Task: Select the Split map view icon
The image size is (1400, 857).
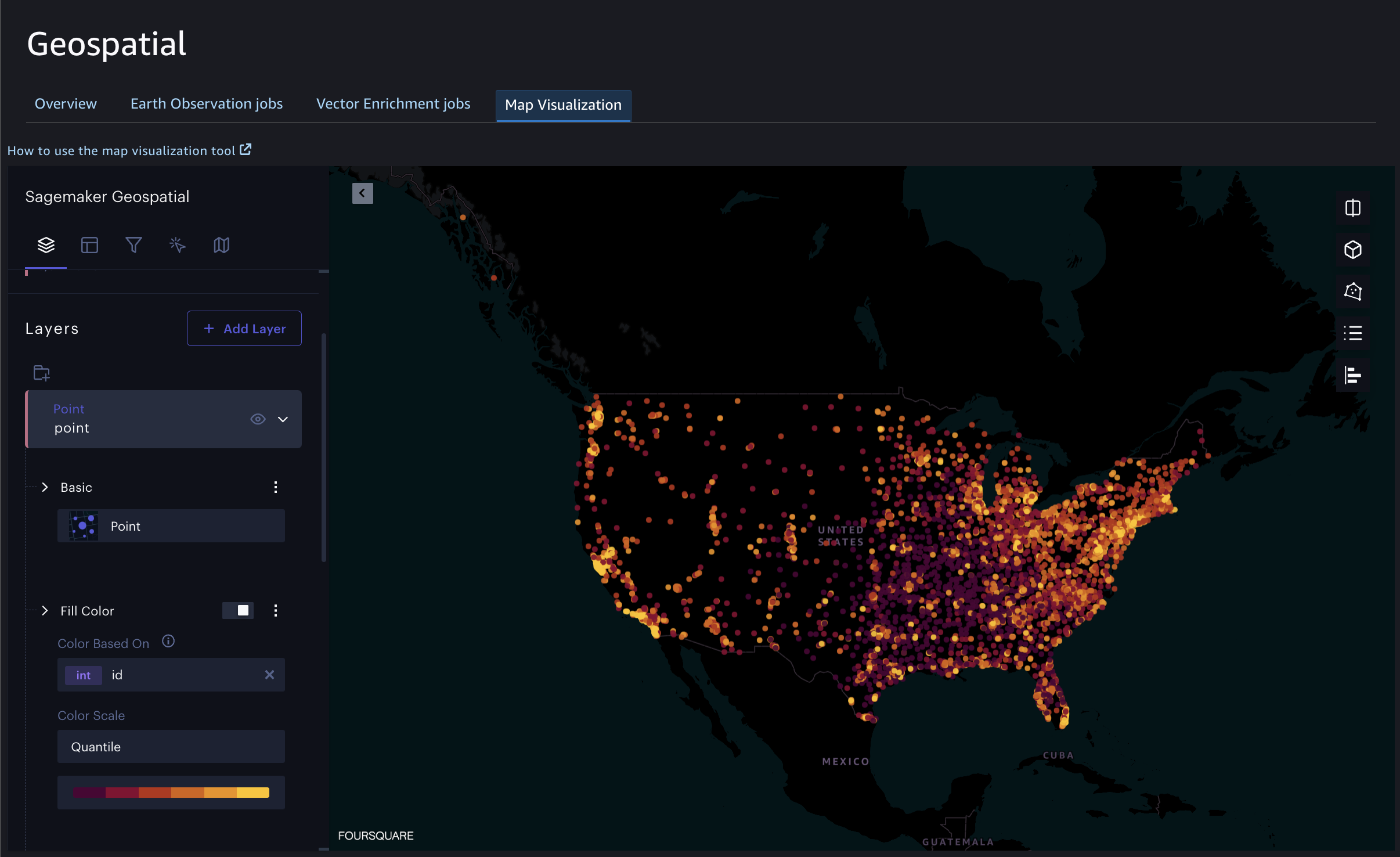Action: [1353, 208]
